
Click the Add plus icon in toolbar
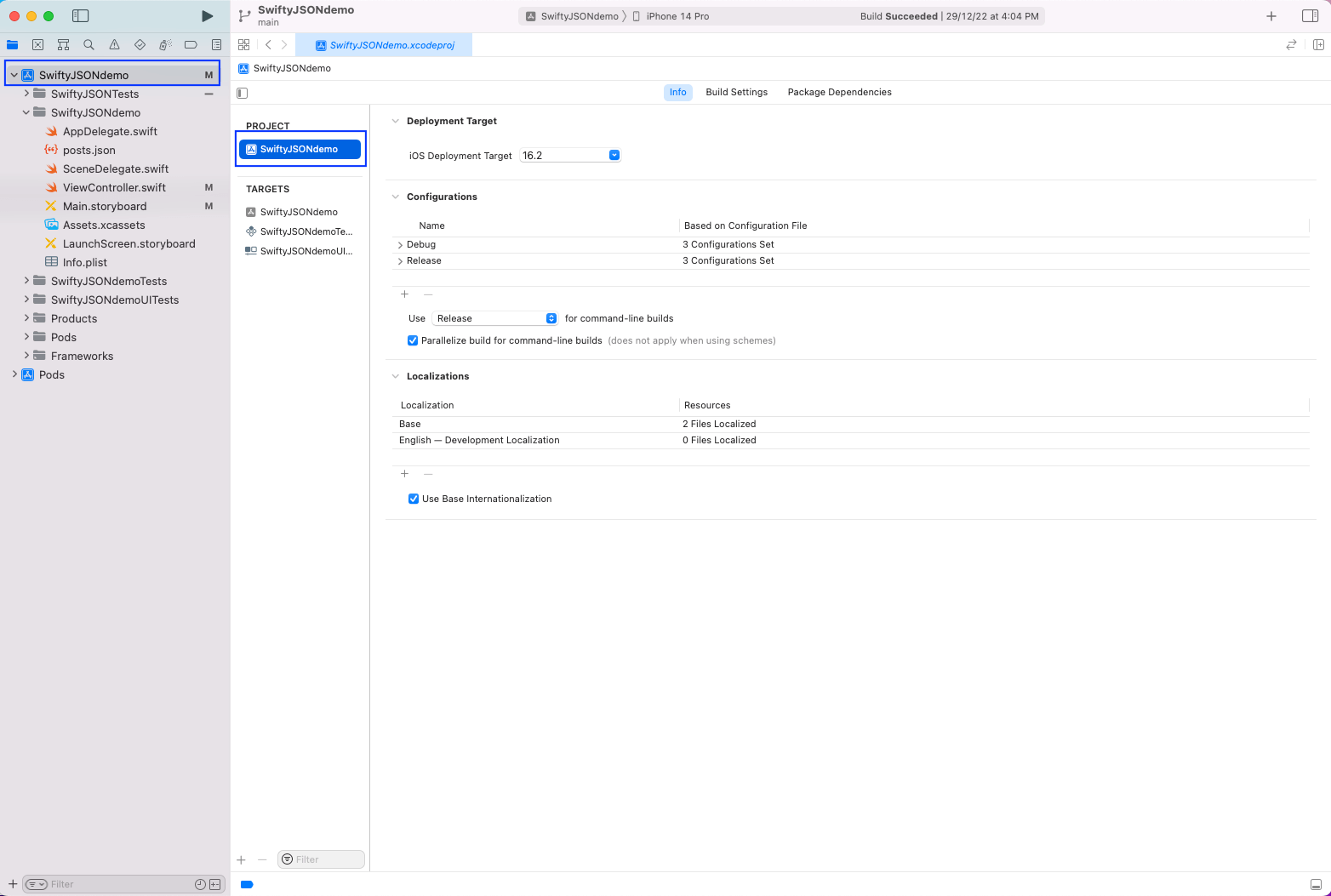[1271, 16]
